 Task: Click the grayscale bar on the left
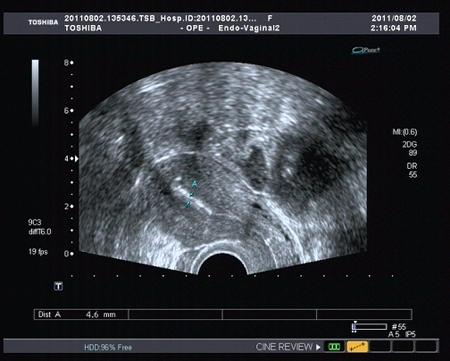(35, 93)
